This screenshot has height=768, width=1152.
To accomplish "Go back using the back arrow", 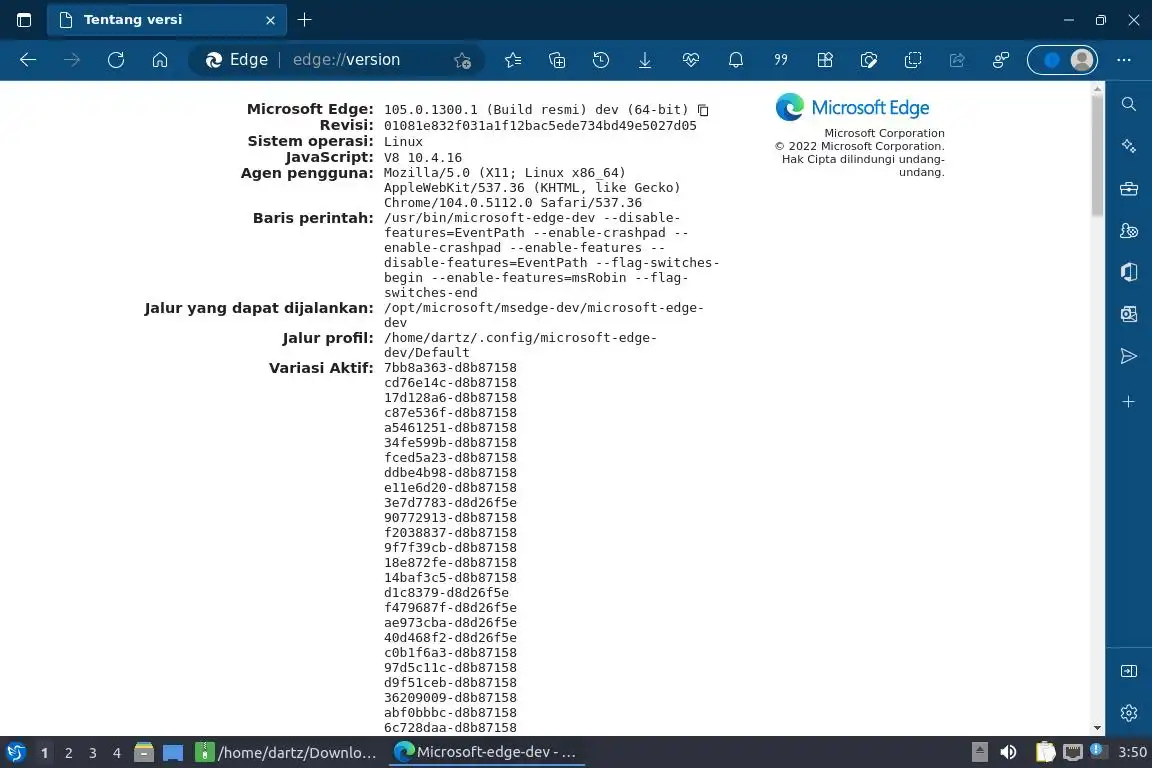I will coord(28,60).
